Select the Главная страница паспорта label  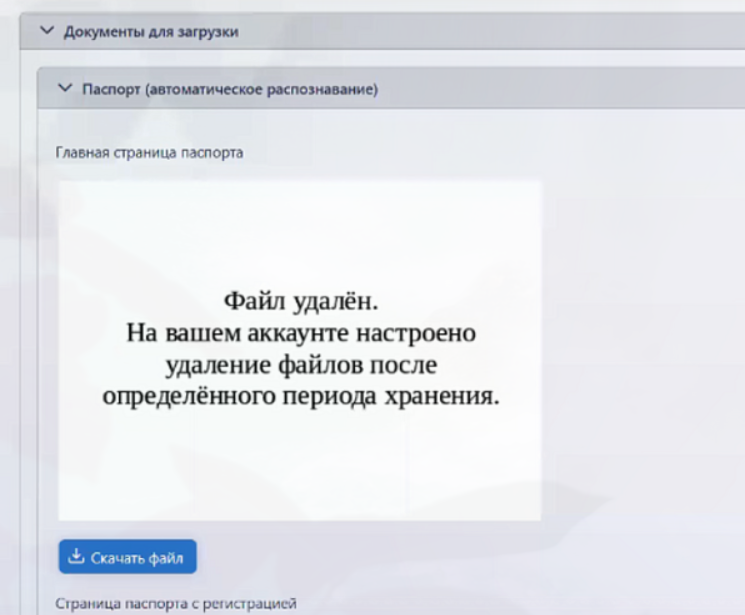(x=149, y=153)
